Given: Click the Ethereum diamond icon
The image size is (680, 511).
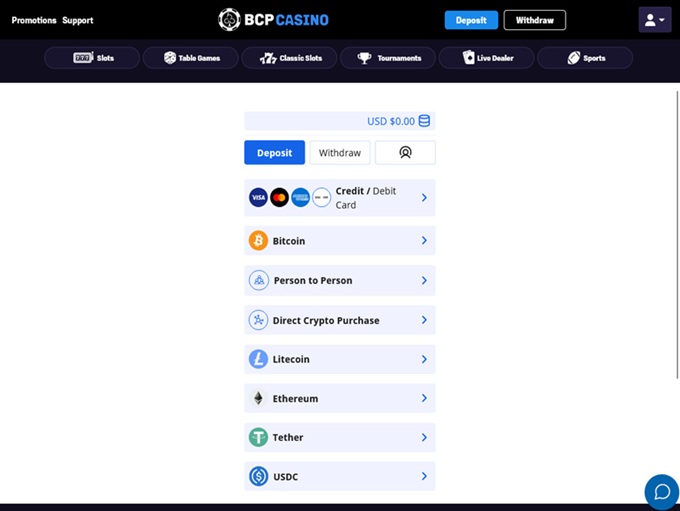Looking at the screenshot, I should [x=258, y=398].
